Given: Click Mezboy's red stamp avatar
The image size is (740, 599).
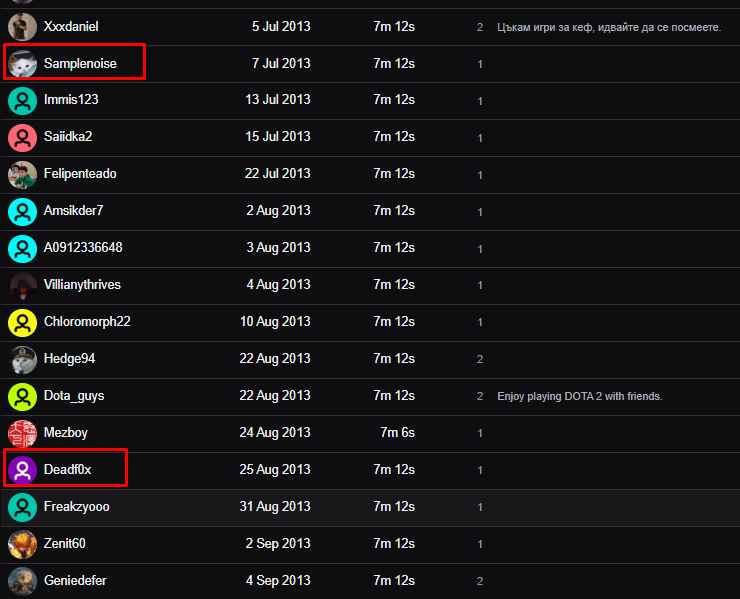Looking at the screenshot, I should (22, 433).
